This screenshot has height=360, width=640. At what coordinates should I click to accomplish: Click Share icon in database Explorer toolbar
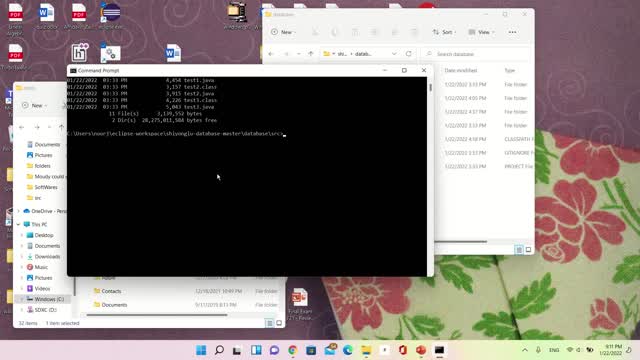[394, 32]
